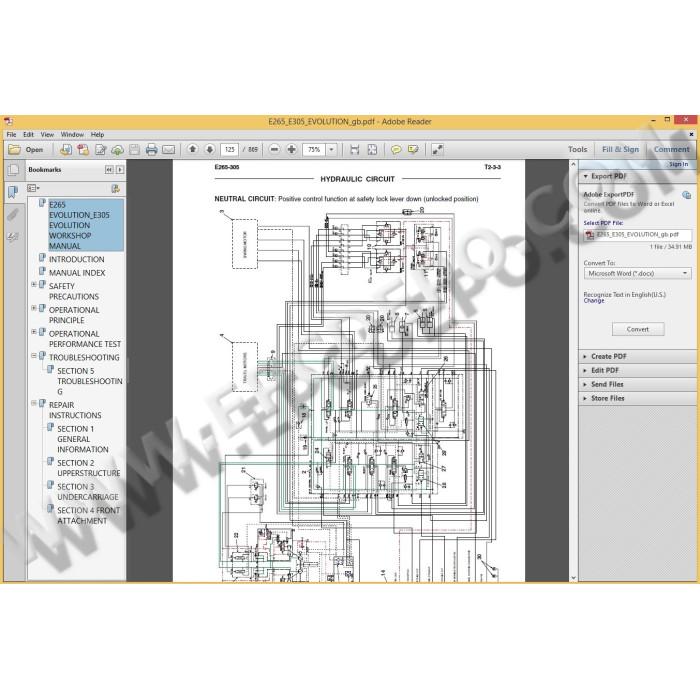Screen dimensions: 700x700
Task: Click the cloud upload icon
Action: click(x=117, y=150)
